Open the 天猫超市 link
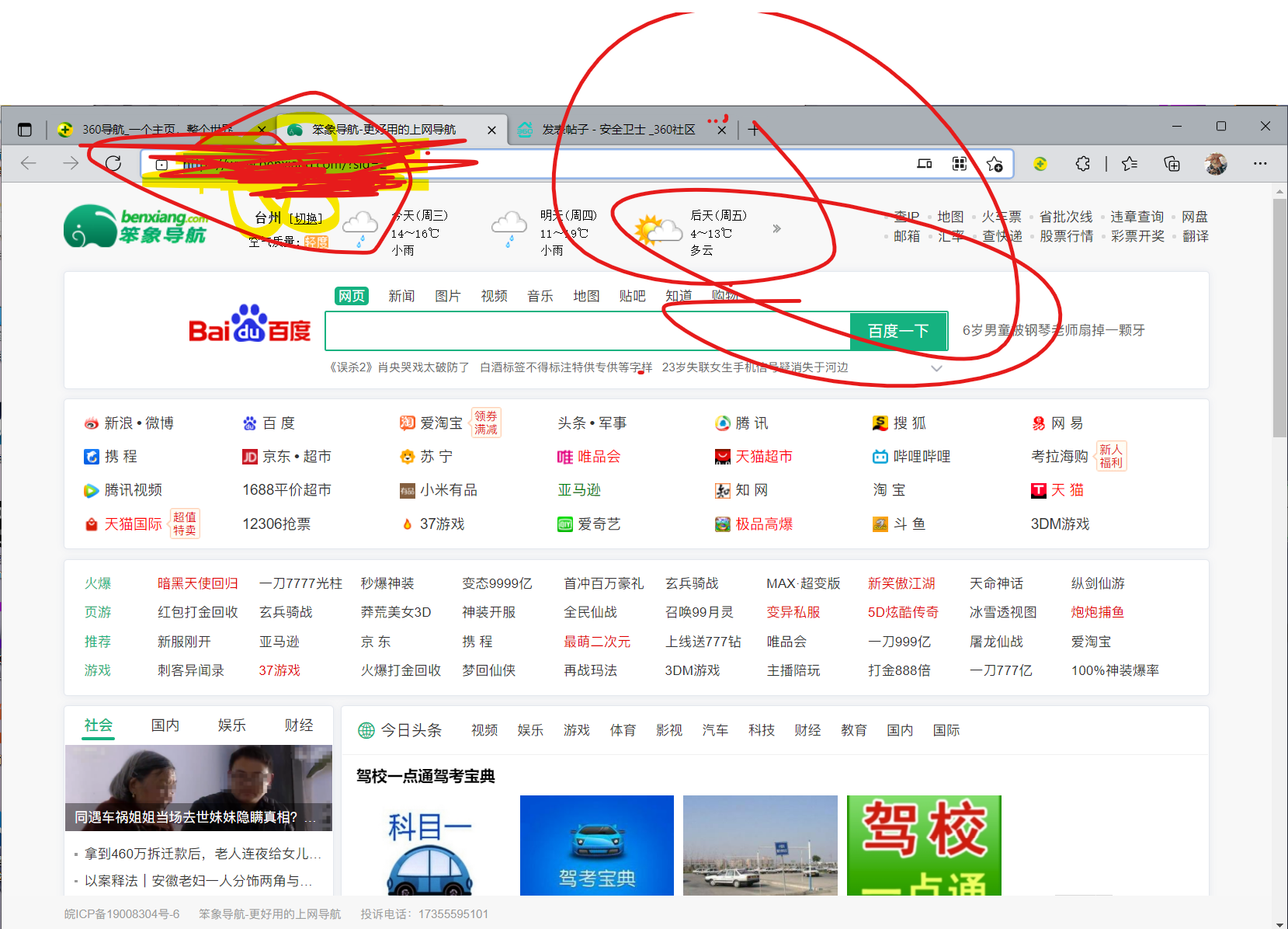The width and height of the screenshot is (1288, 929). tap(754, 457)
